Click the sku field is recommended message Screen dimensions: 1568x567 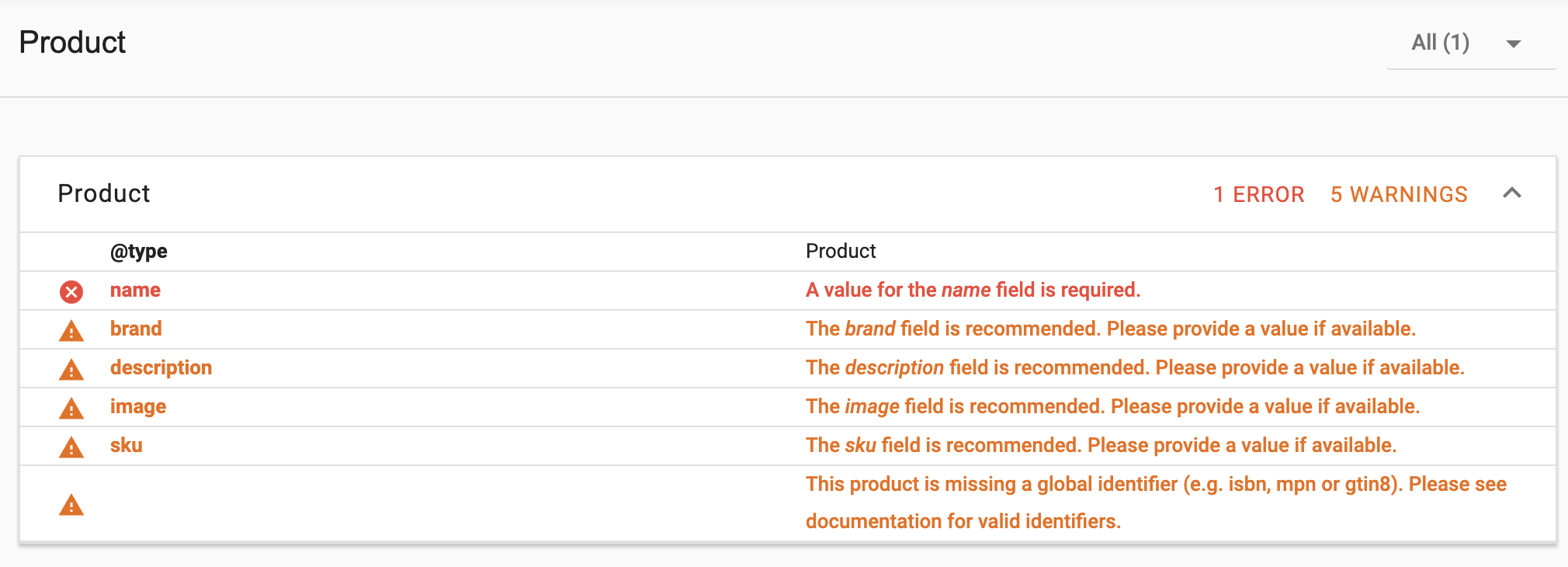pos(1101,445)
